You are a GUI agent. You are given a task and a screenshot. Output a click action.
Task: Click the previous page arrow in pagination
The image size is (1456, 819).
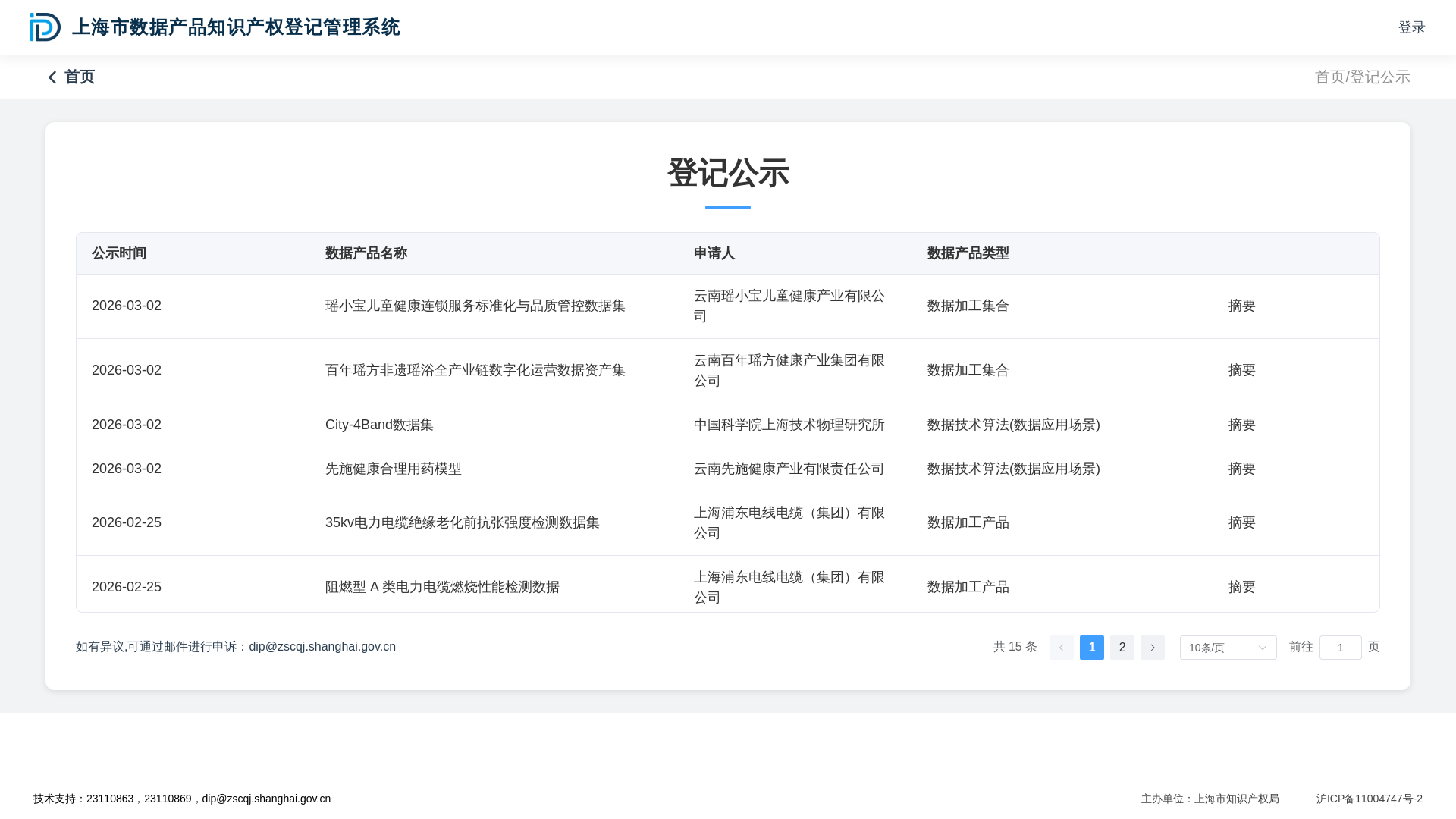point(1062,647)
